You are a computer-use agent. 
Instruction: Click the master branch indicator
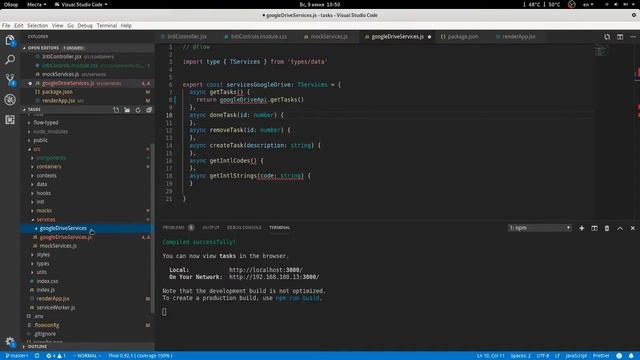(17, 356)
